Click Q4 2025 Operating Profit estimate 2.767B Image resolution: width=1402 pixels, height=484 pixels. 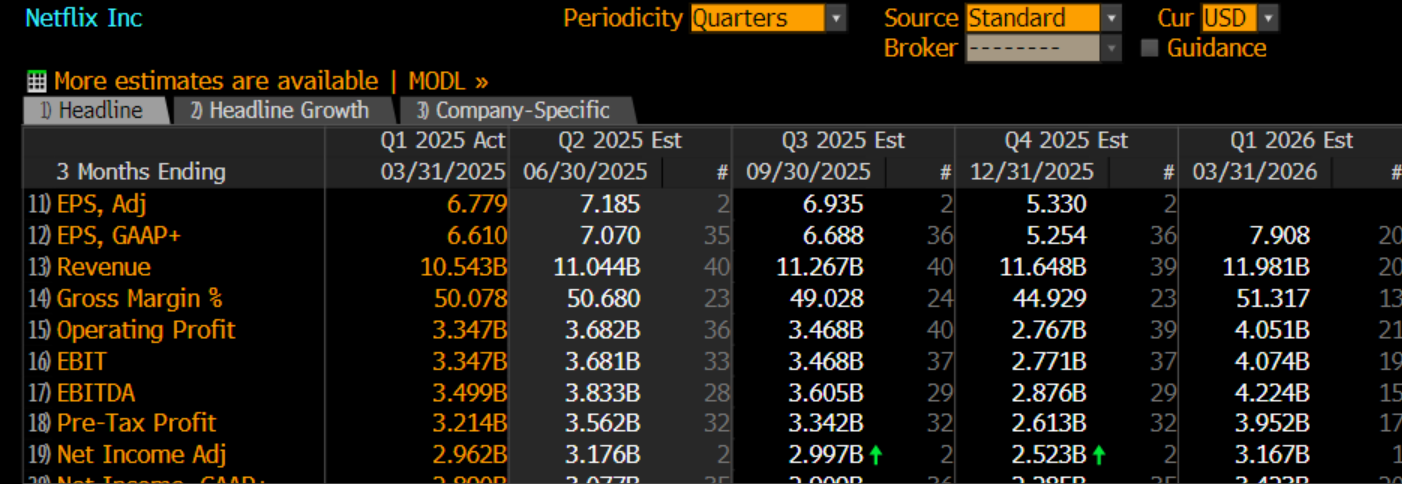[1050, 330]
